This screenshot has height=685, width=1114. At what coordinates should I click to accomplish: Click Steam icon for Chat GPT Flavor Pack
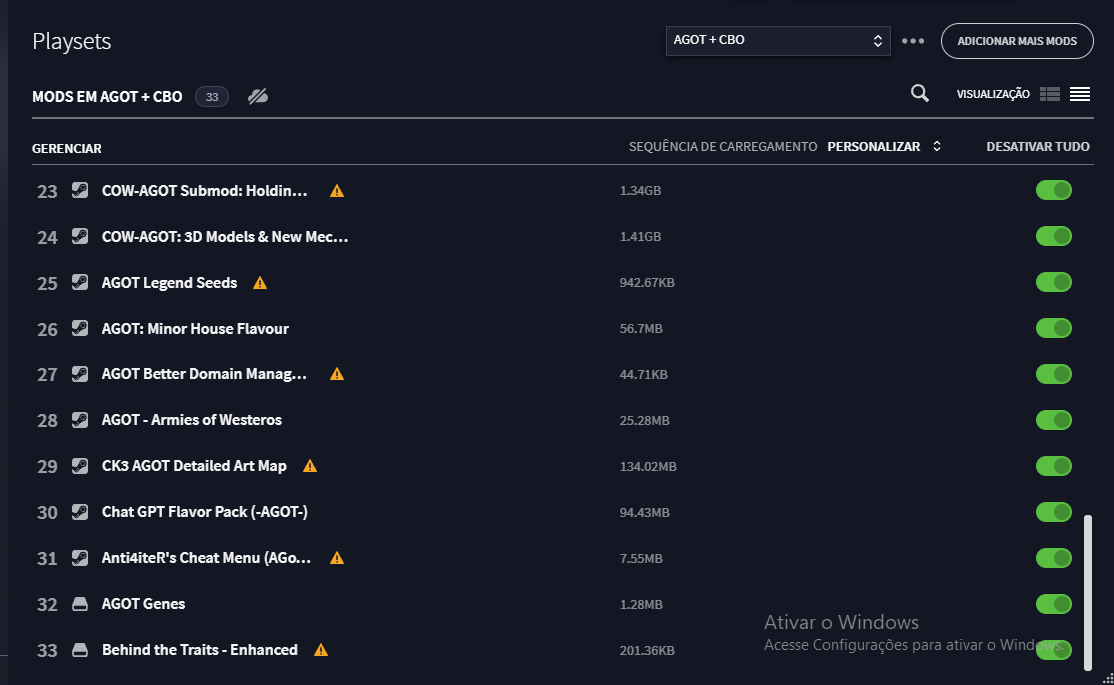point(80,512)
